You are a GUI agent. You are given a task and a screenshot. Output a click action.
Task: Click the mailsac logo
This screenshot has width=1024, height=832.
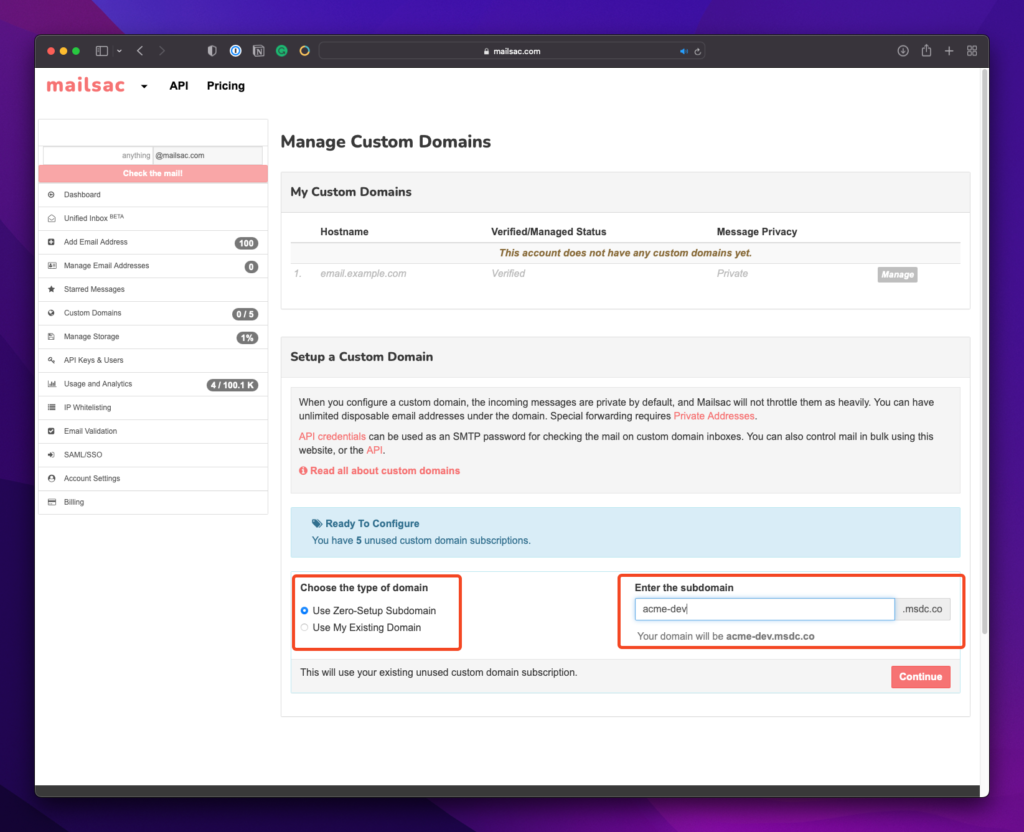(86, 86)
